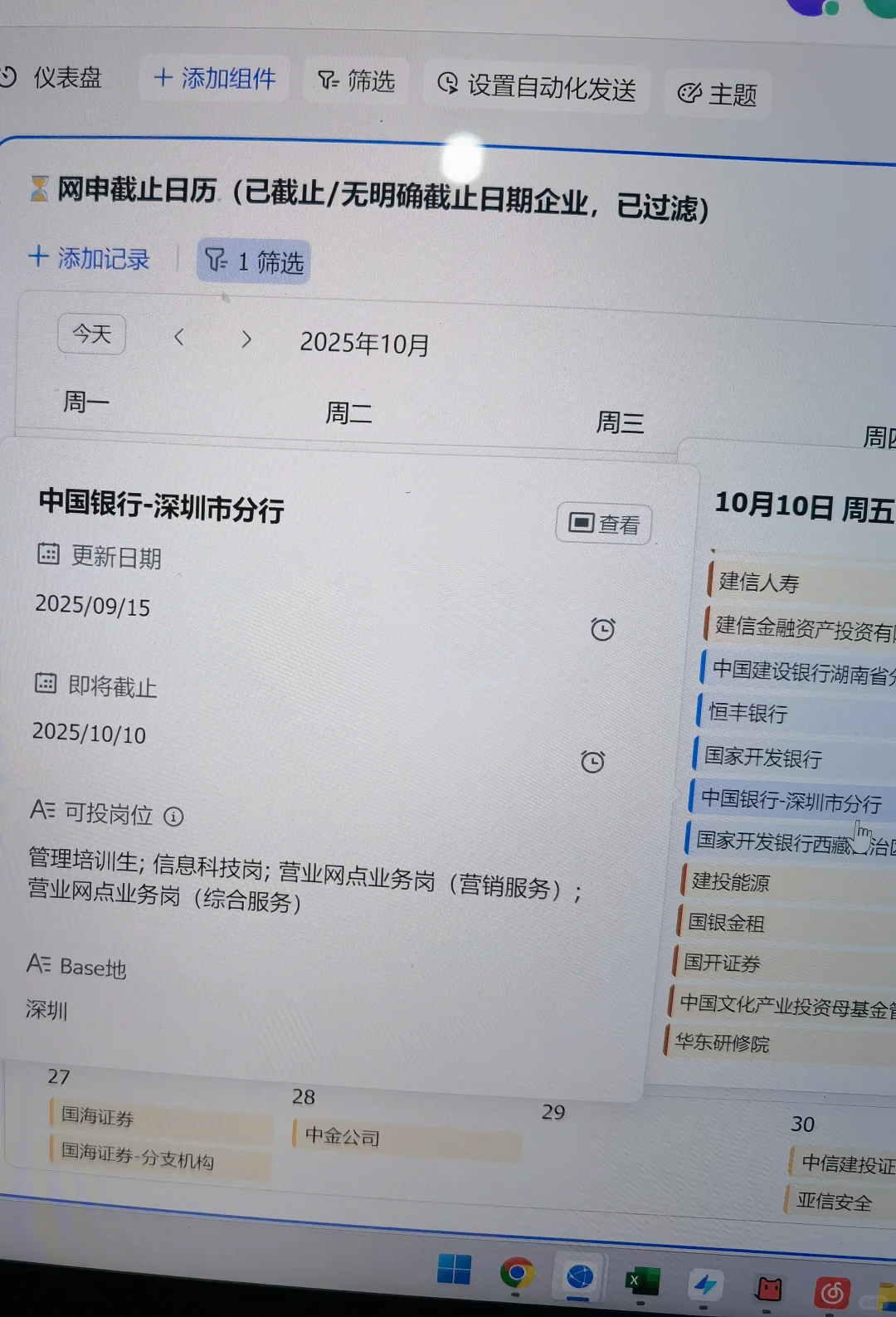The width and height of the screenshot is (896, 1317).
Task: Click the 2025年10月 month label
Action: click(x=365, y=344)
